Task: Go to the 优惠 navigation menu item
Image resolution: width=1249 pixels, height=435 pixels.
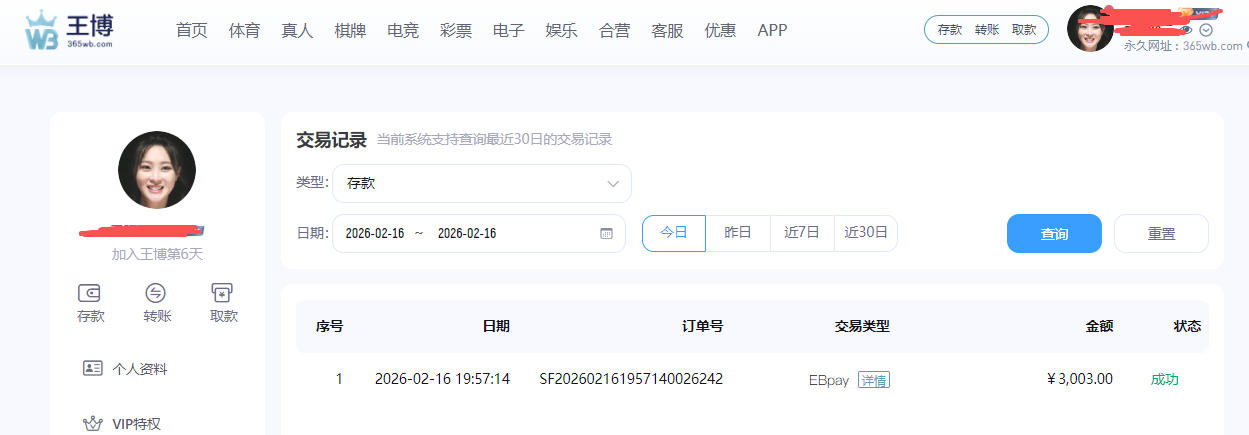Action: pyautogui.click(x=720, y=30)
